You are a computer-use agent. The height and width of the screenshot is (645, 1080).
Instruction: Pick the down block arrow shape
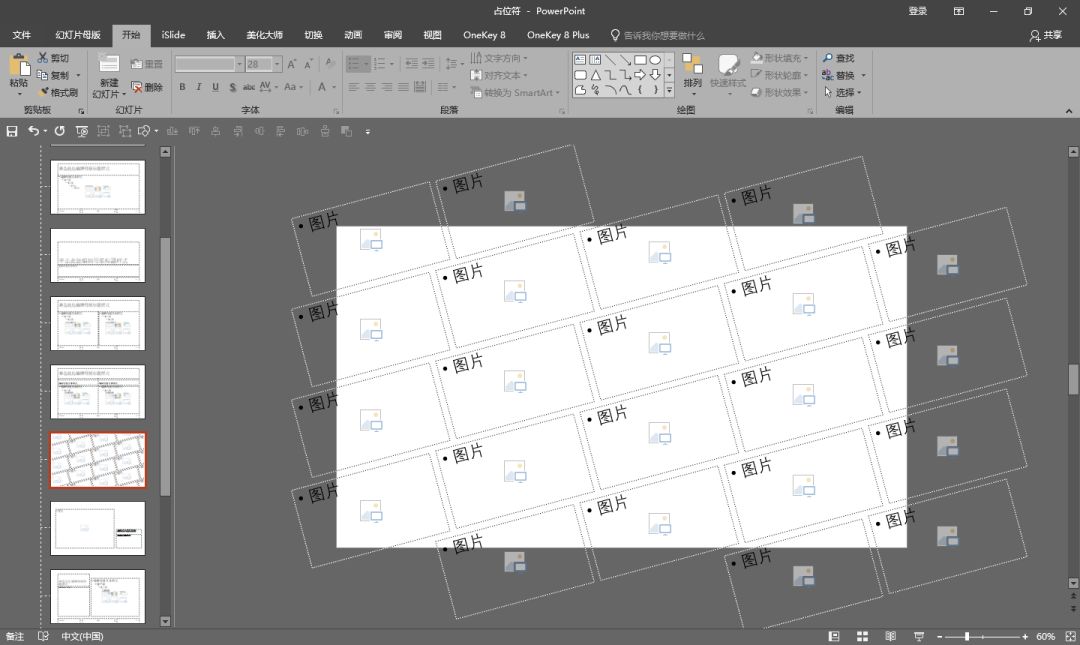tap(655, 75)
